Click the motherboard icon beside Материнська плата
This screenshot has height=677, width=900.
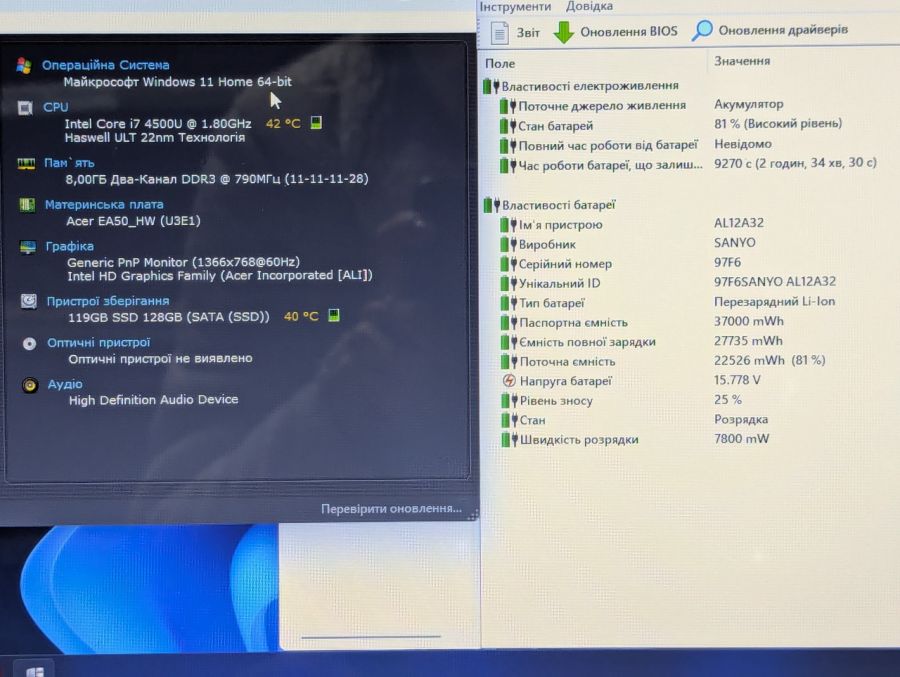click(27, 205)
